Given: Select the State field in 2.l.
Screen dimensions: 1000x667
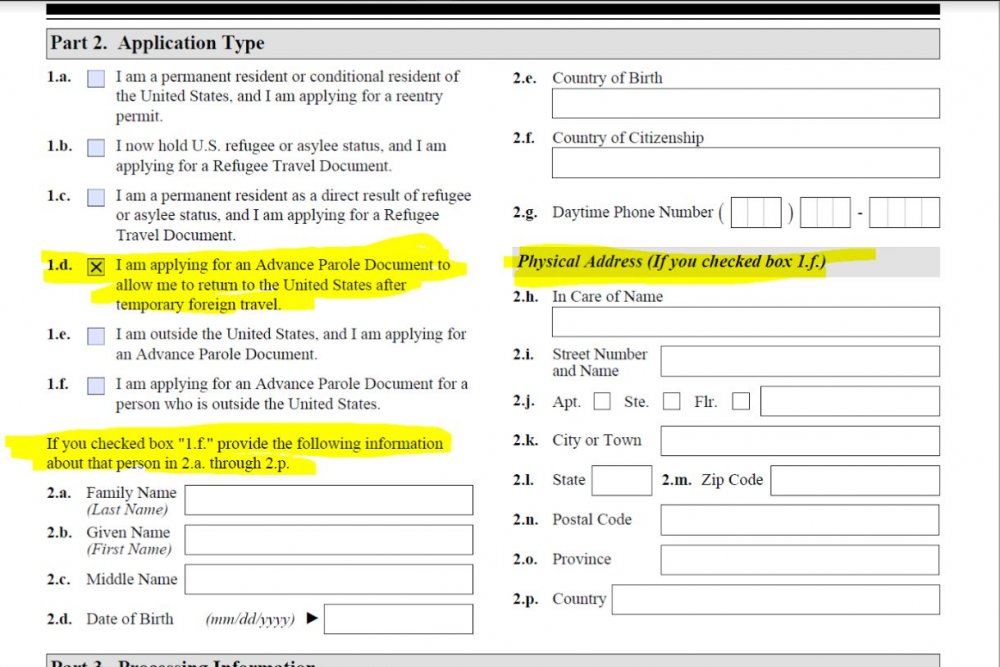Looking at the screenshot, I should pos(622,480).
